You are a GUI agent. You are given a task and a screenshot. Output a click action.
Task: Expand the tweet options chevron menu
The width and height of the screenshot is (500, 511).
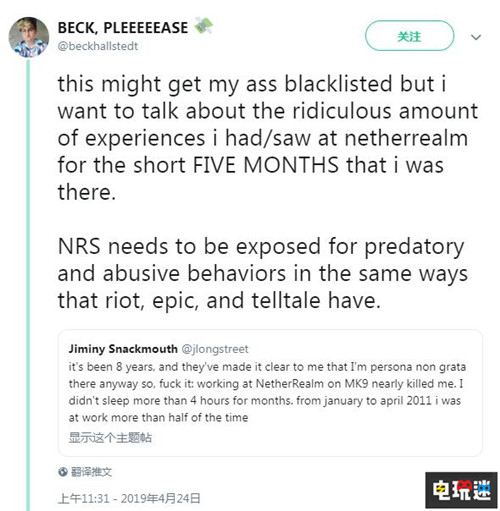(476, 37)
